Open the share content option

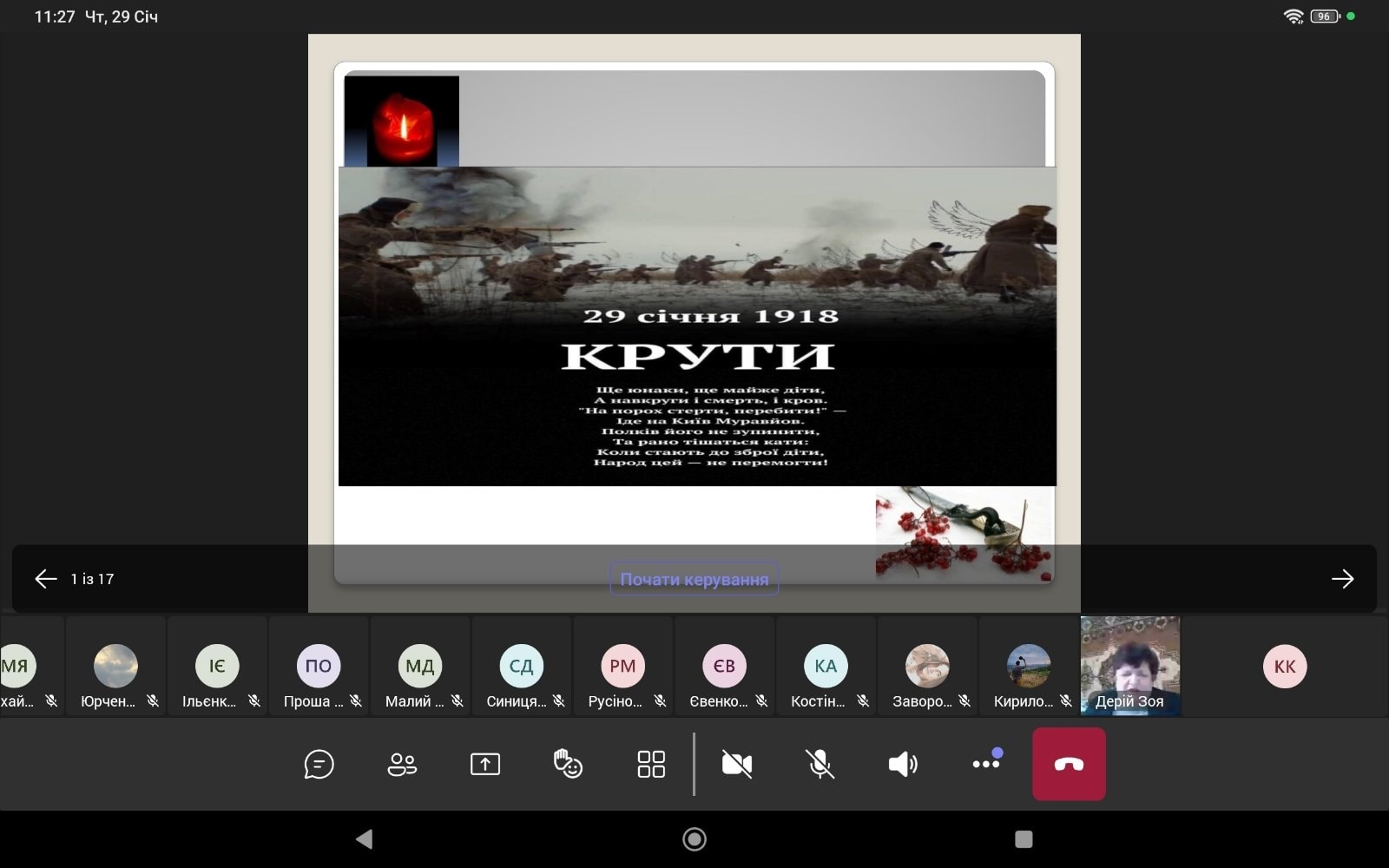(485, 764)
